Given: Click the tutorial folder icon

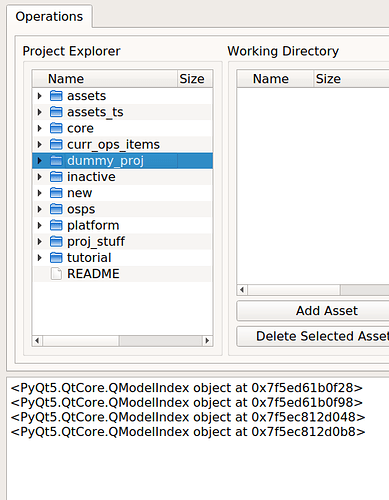Looking at the screenshot, I should point(56,258).
